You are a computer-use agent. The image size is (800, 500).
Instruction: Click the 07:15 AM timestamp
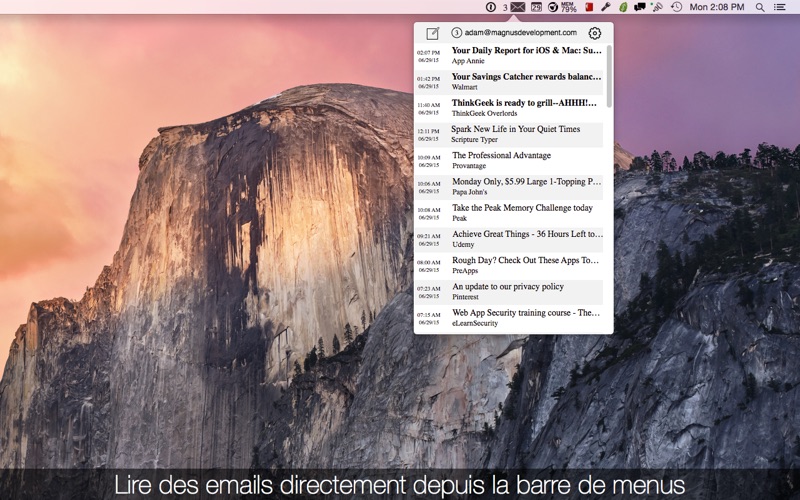click(429, 315)
